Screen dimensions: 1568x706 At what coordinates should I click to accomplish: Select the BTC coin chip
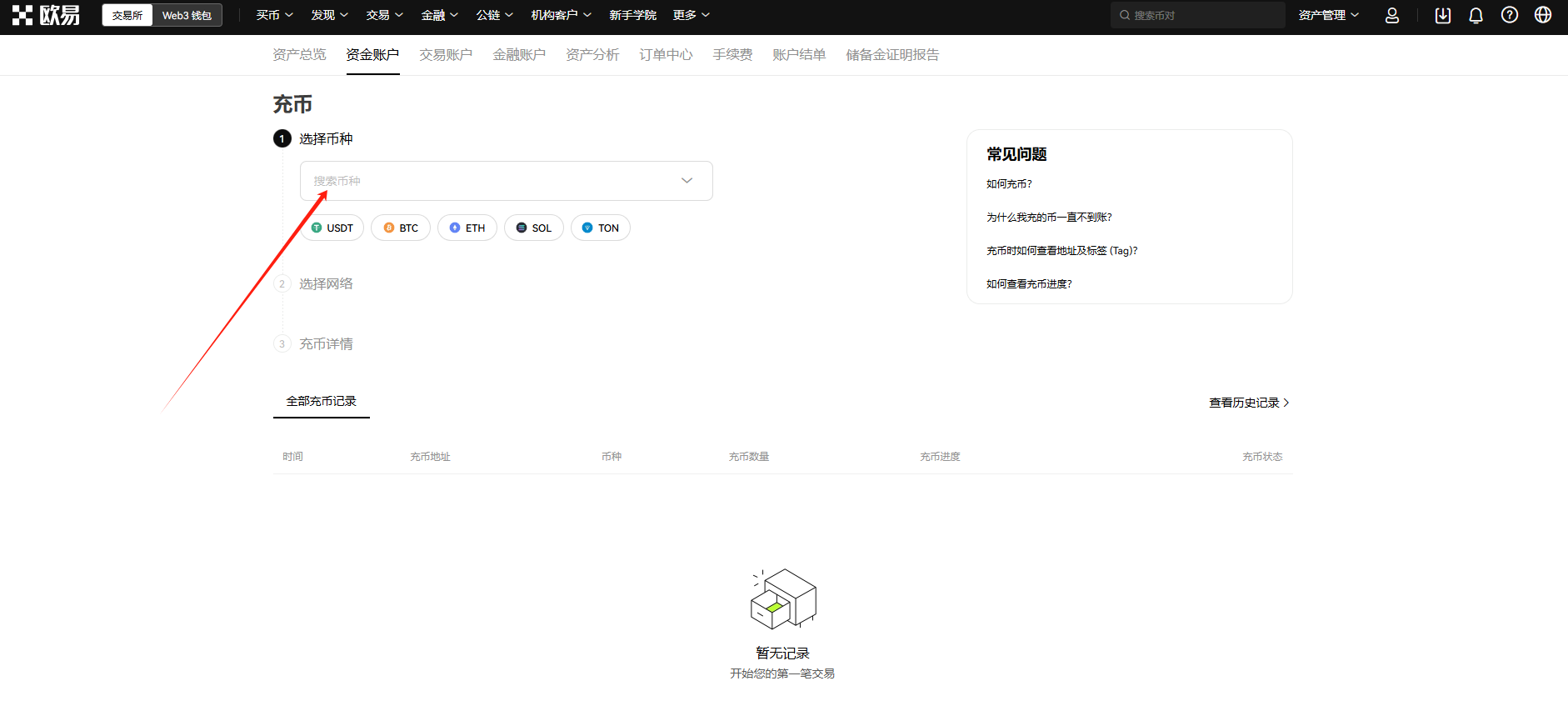pos(401,228)
